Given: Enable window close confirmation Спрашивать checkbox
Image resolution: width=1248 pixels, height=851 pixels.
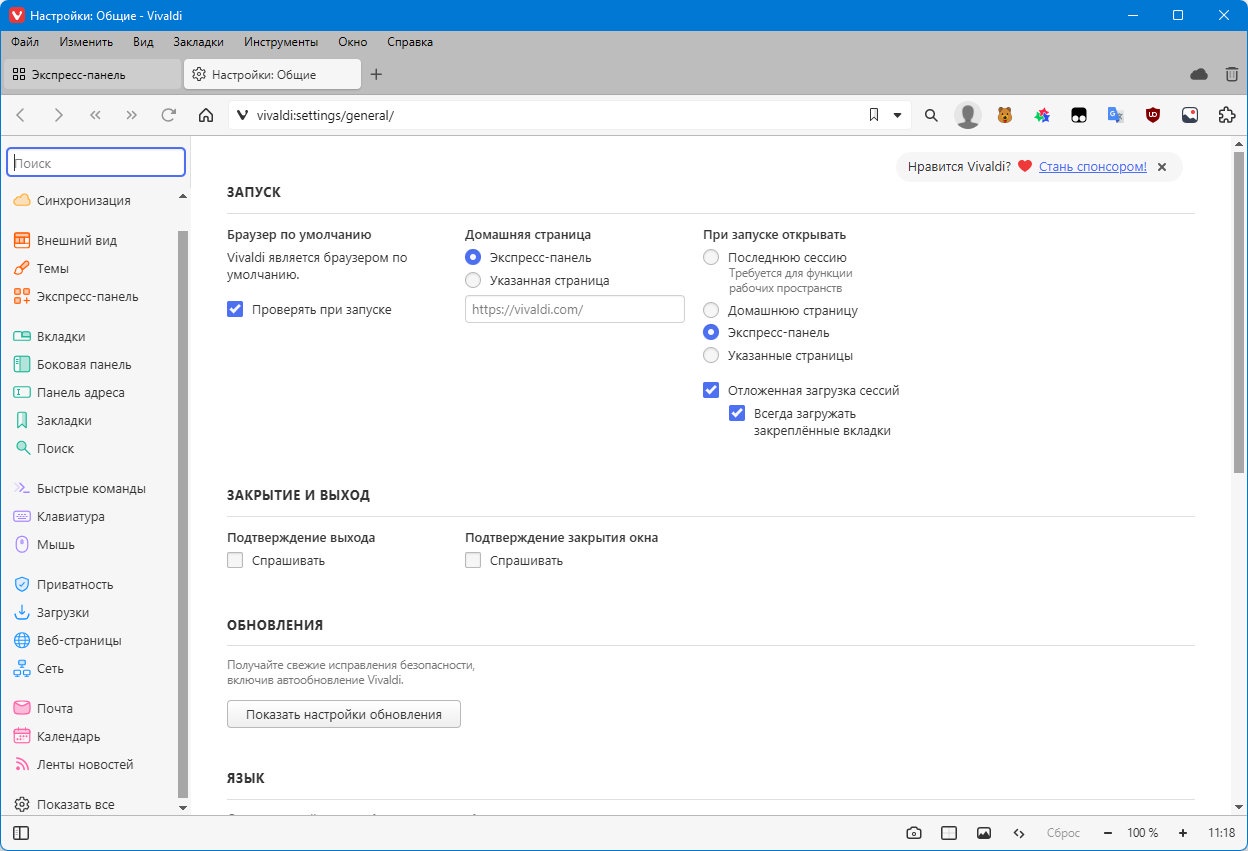Looking at the screenshot, I should [473, 560].
